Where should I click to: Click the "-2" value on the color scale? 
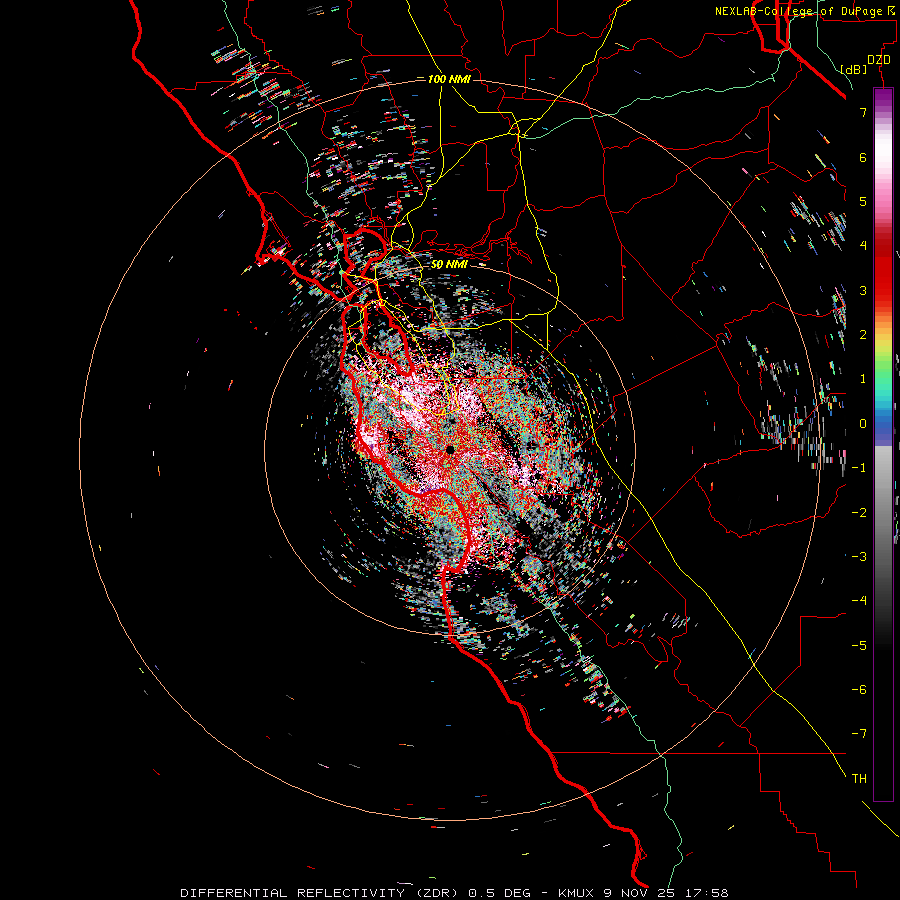[859, 513]
